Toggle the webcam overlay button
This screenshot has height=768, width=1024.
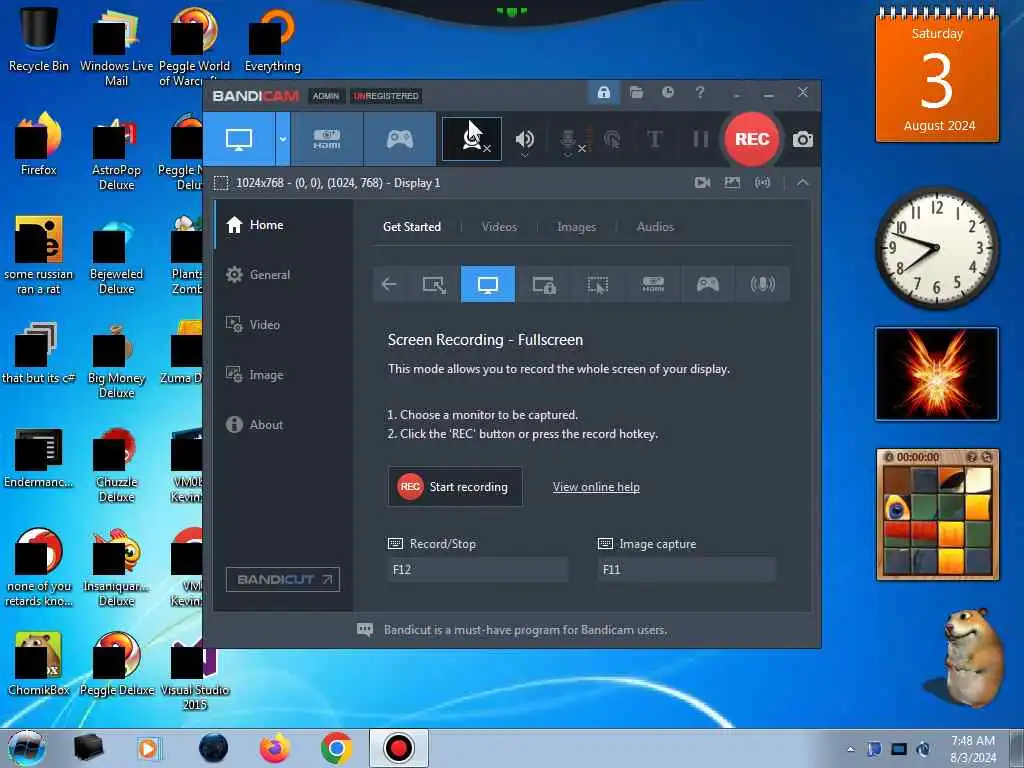[472, 138]
